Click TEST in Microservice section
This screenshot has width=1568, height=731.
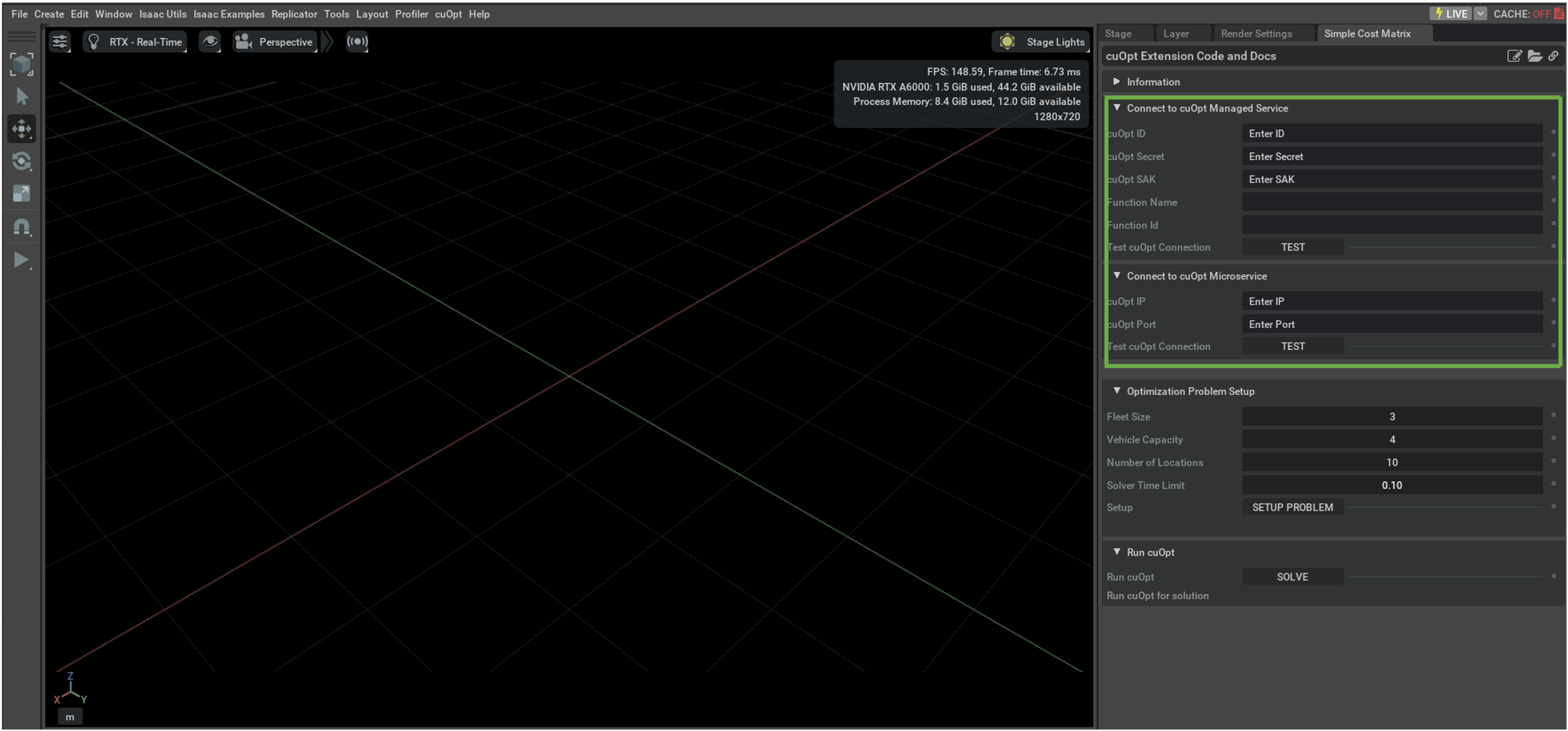1293,346
